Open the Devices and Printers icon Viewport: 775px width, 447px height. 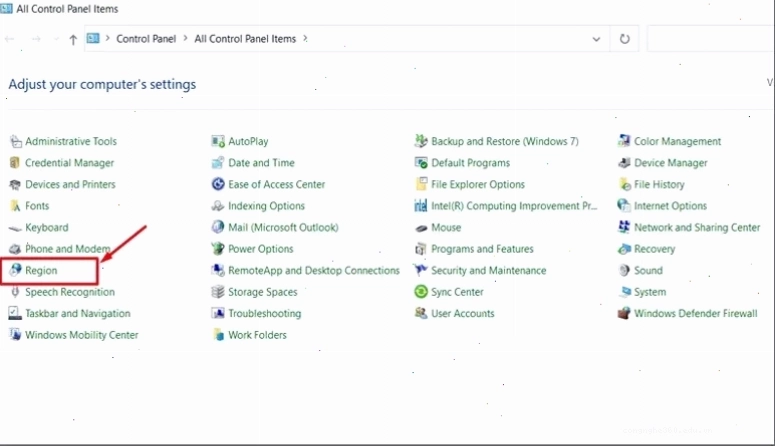[15, 184]
